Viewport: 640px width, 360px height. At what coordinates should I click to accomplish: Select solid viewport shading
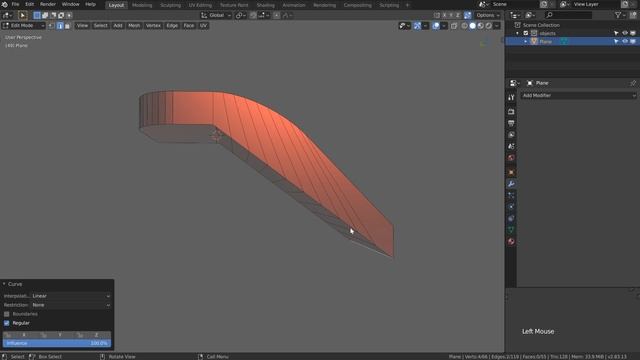pyautogui.click(x=473, y=26)
